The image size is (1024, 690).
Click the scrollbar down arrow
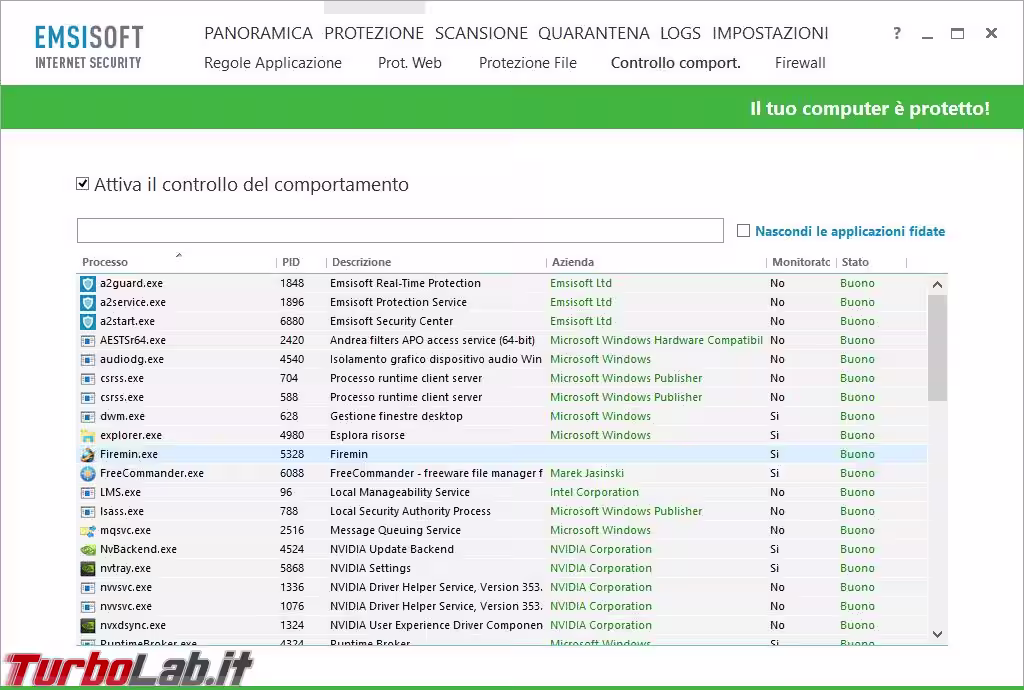coord(937,634)
